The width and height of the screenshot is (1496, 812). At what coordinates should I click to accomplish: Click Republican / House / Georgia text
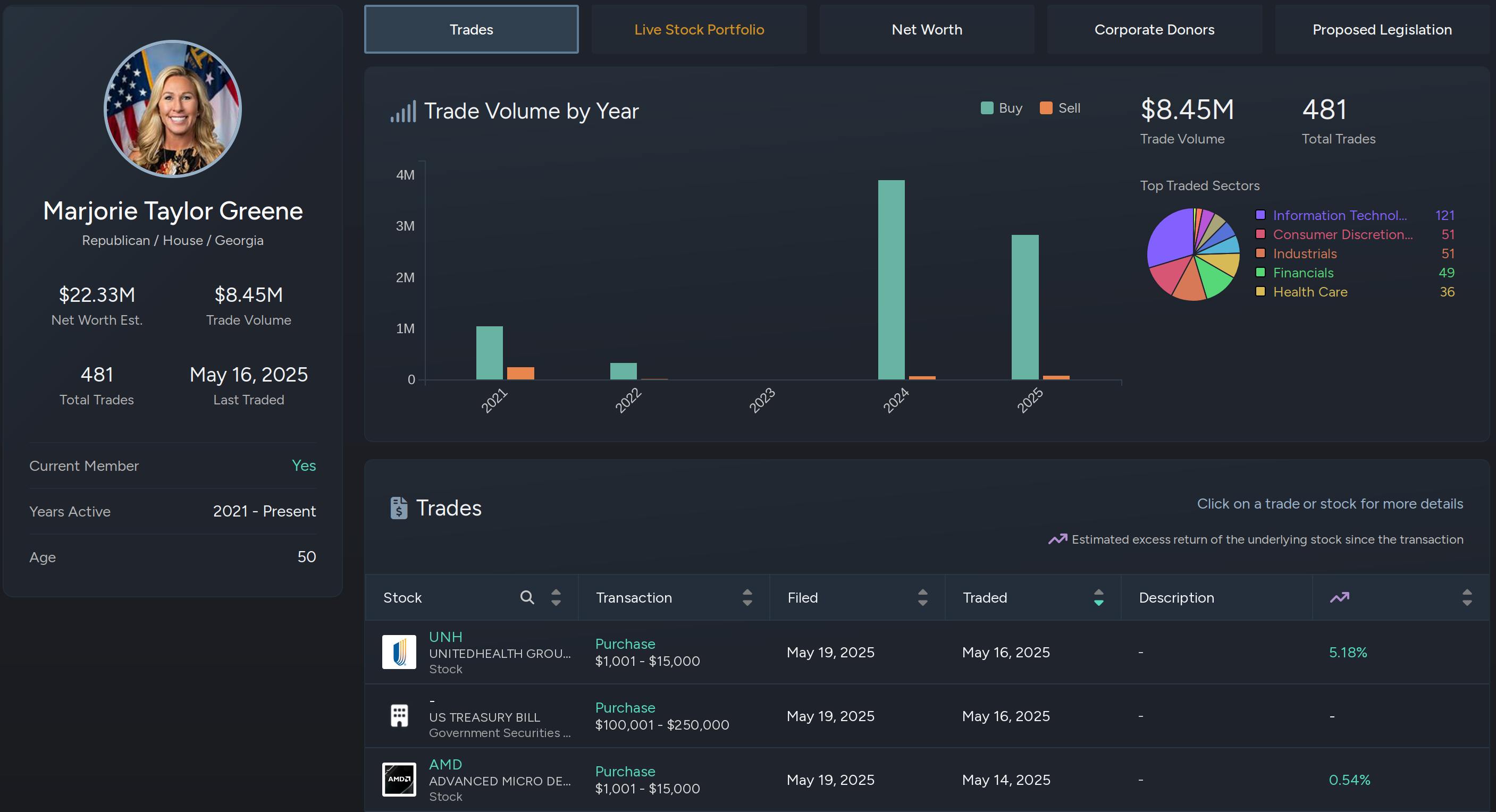[x=172, y=240]
